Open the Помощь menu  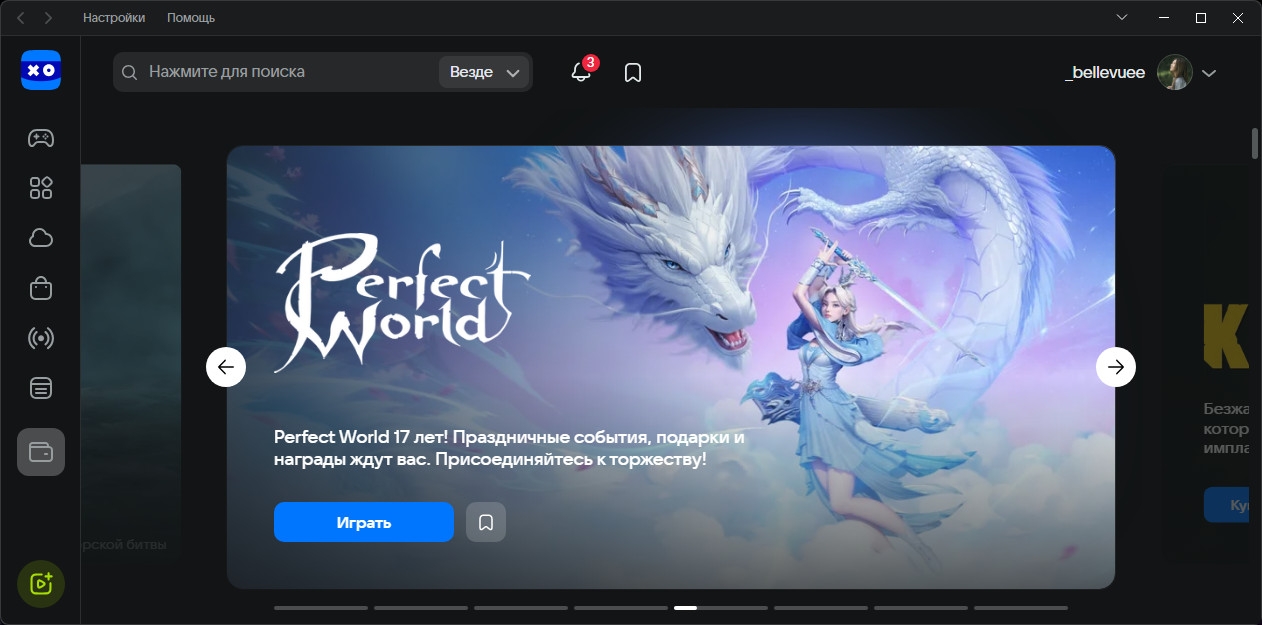click(x=191, y=18)
